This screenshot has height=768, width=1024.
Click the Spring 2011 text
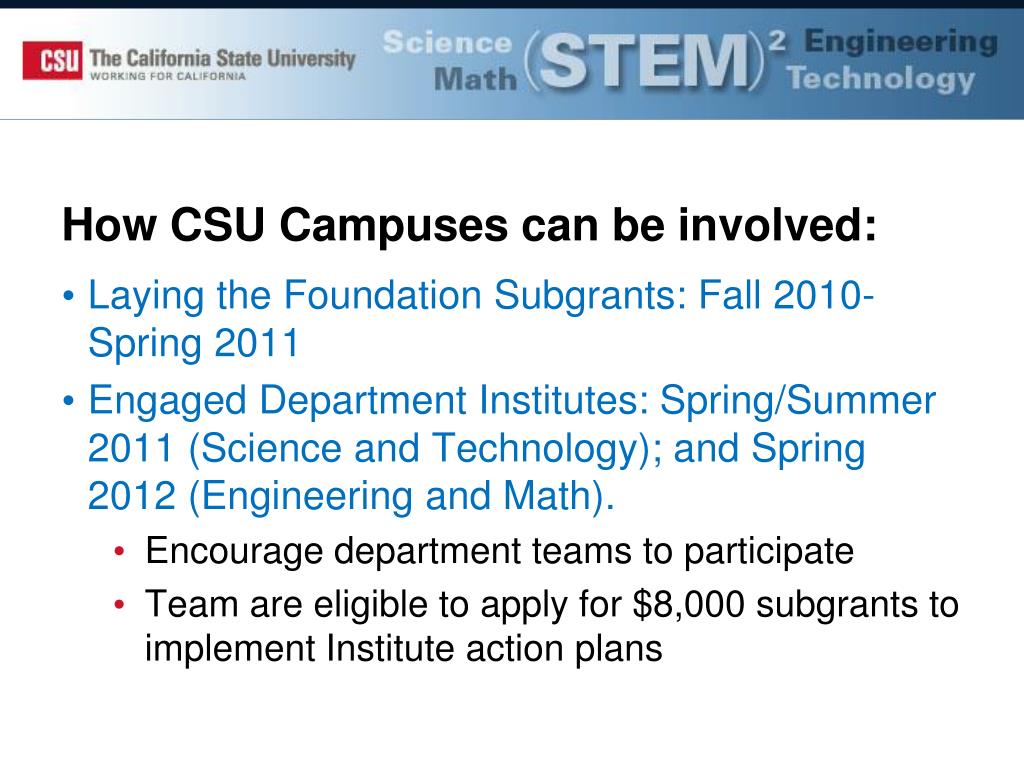[193, 344]
